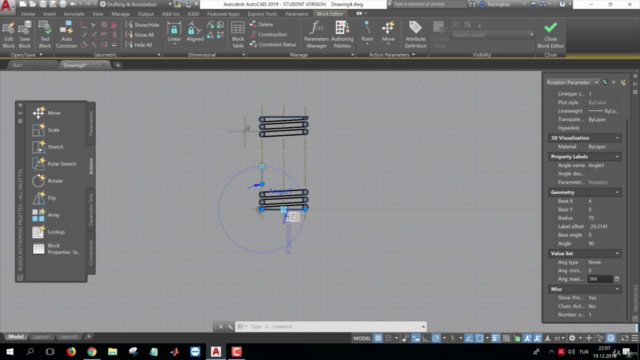Viewport: 640px width, 360px height.
Task: Click Show All constraints button
Action: pos(140,35)
